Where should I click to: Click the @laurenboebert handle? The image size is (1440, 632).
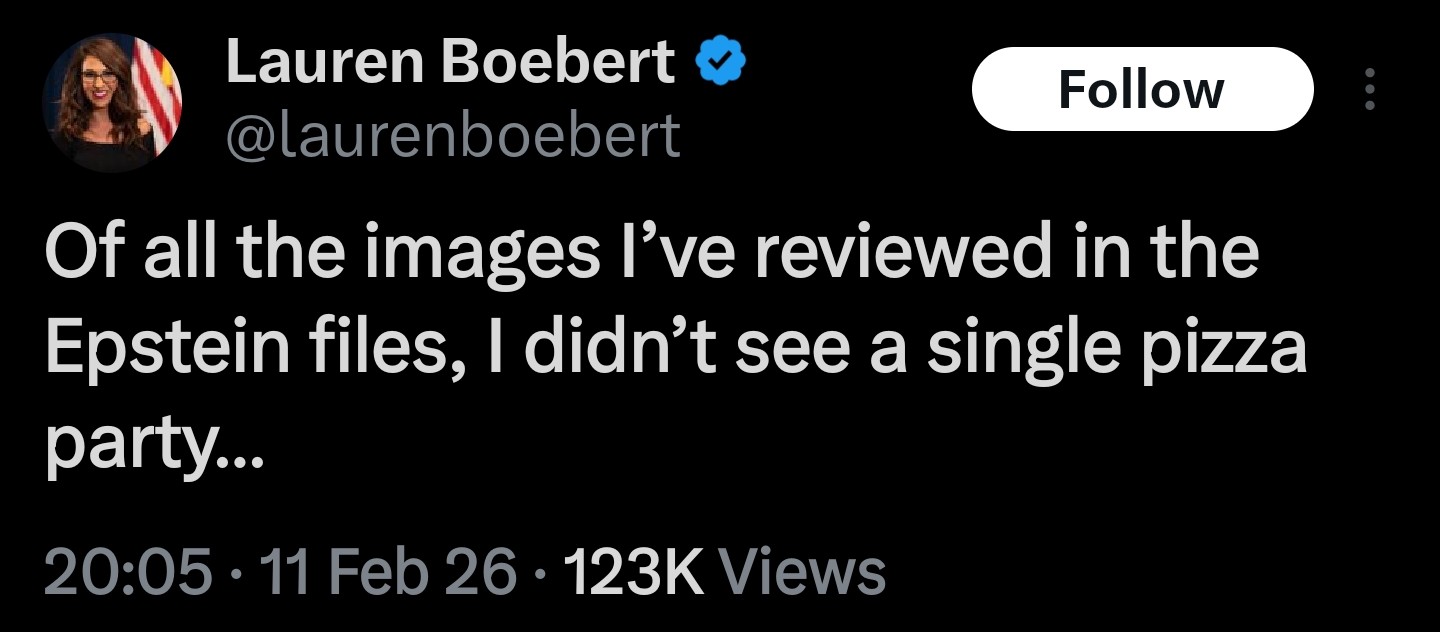point(453,135)
